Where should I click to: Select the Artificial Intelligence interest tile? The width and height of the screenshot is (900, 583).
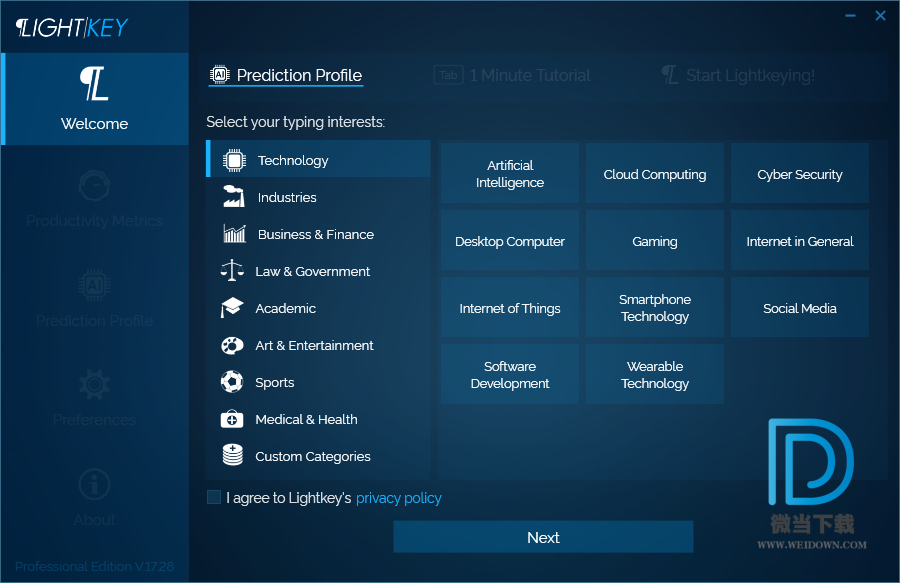tap(510, 173)
